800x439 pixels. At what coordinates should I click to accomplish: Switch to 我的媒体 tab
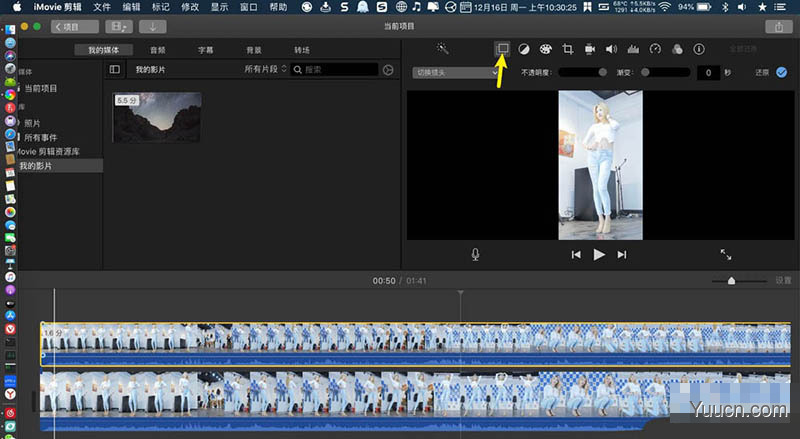coord(104,50)
